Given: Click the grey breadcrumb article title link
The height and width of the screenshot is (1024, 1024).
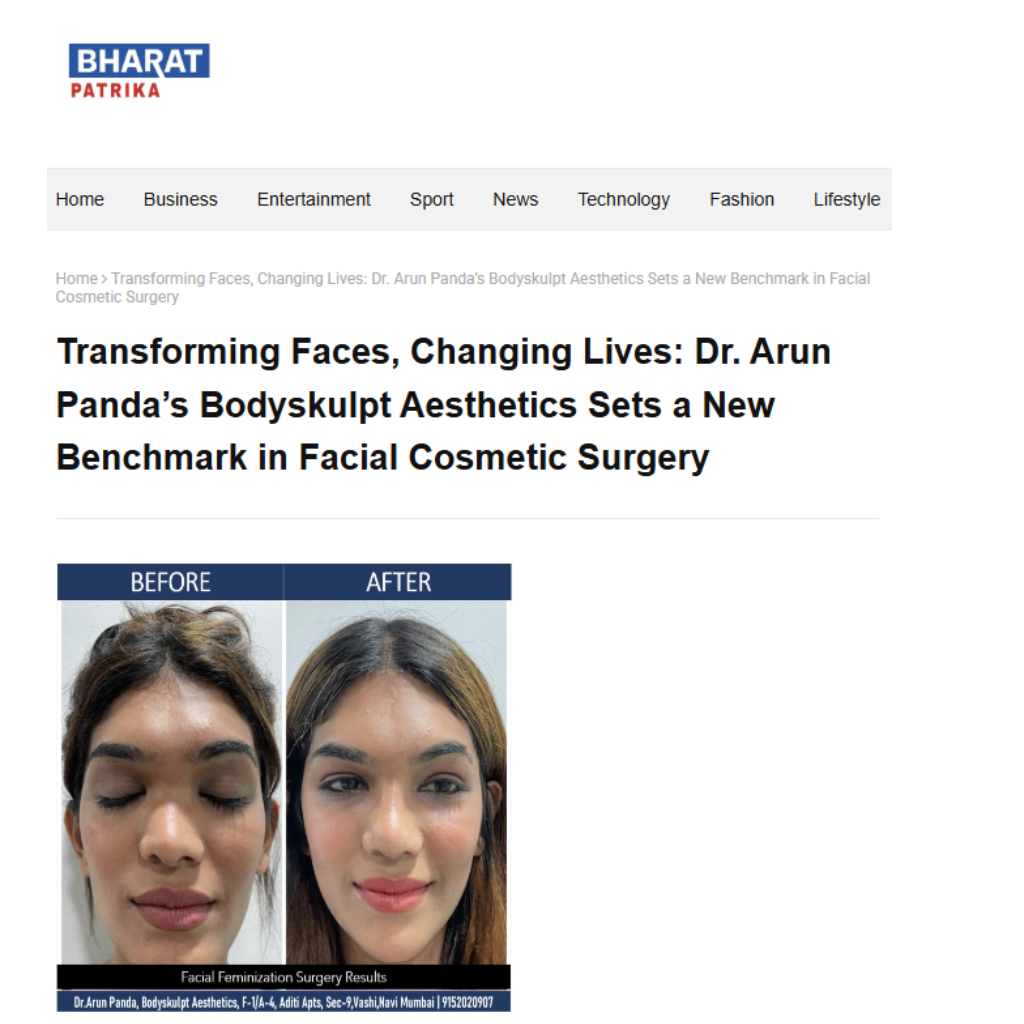Looking at the screenshot, I should click(x=463, y=288).
